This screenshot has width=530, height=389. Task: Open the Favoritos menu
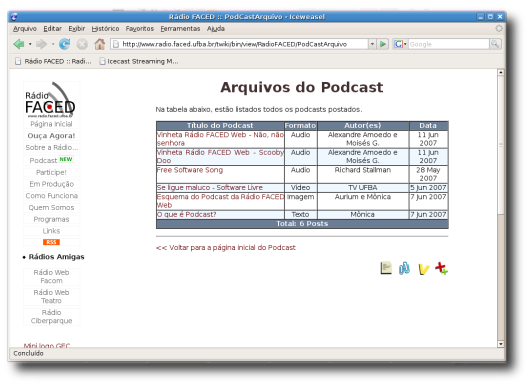(140, 29)
